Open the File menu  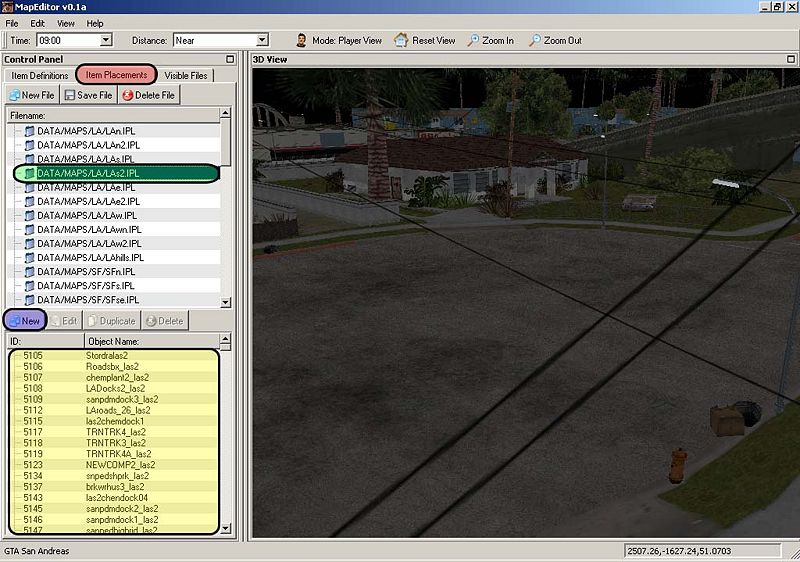tap(12, 23)
